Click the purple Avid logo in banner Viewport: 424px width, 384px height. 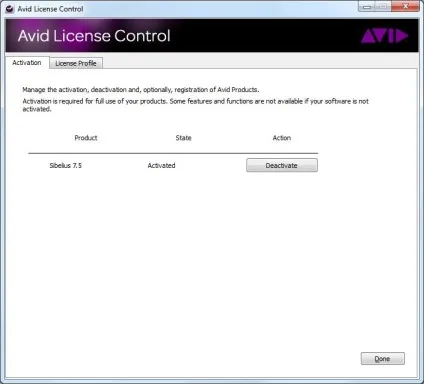coord(384,36)
